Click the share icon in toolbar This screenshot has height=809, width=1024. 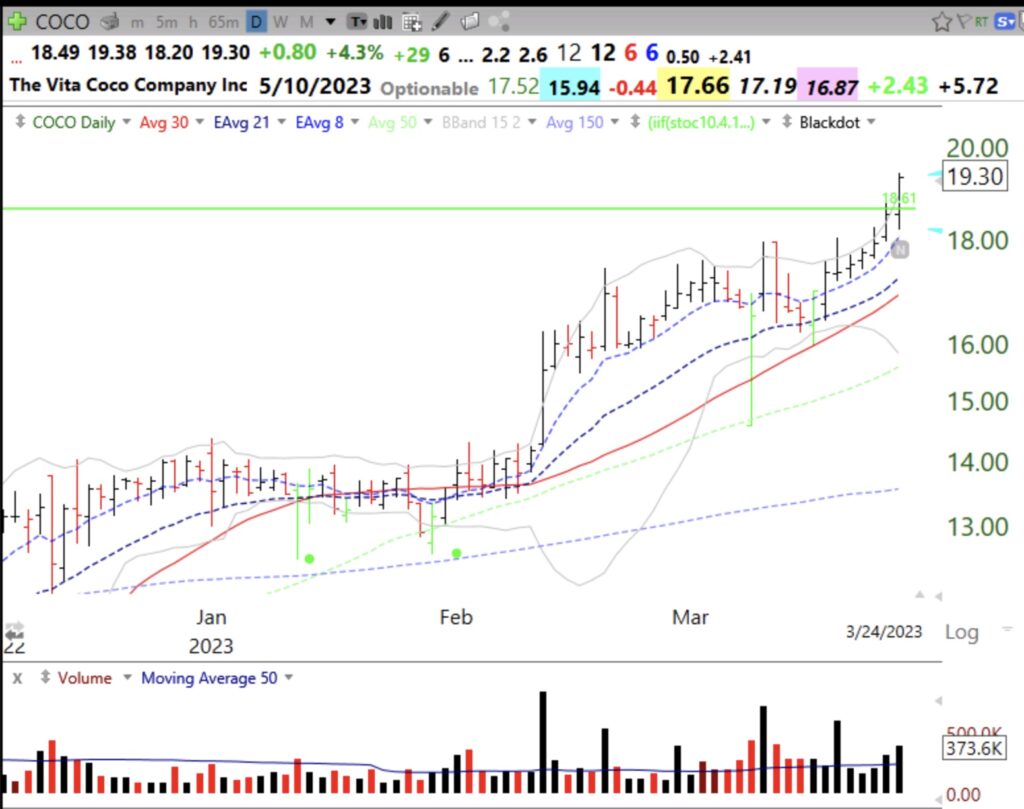(498, 22)
